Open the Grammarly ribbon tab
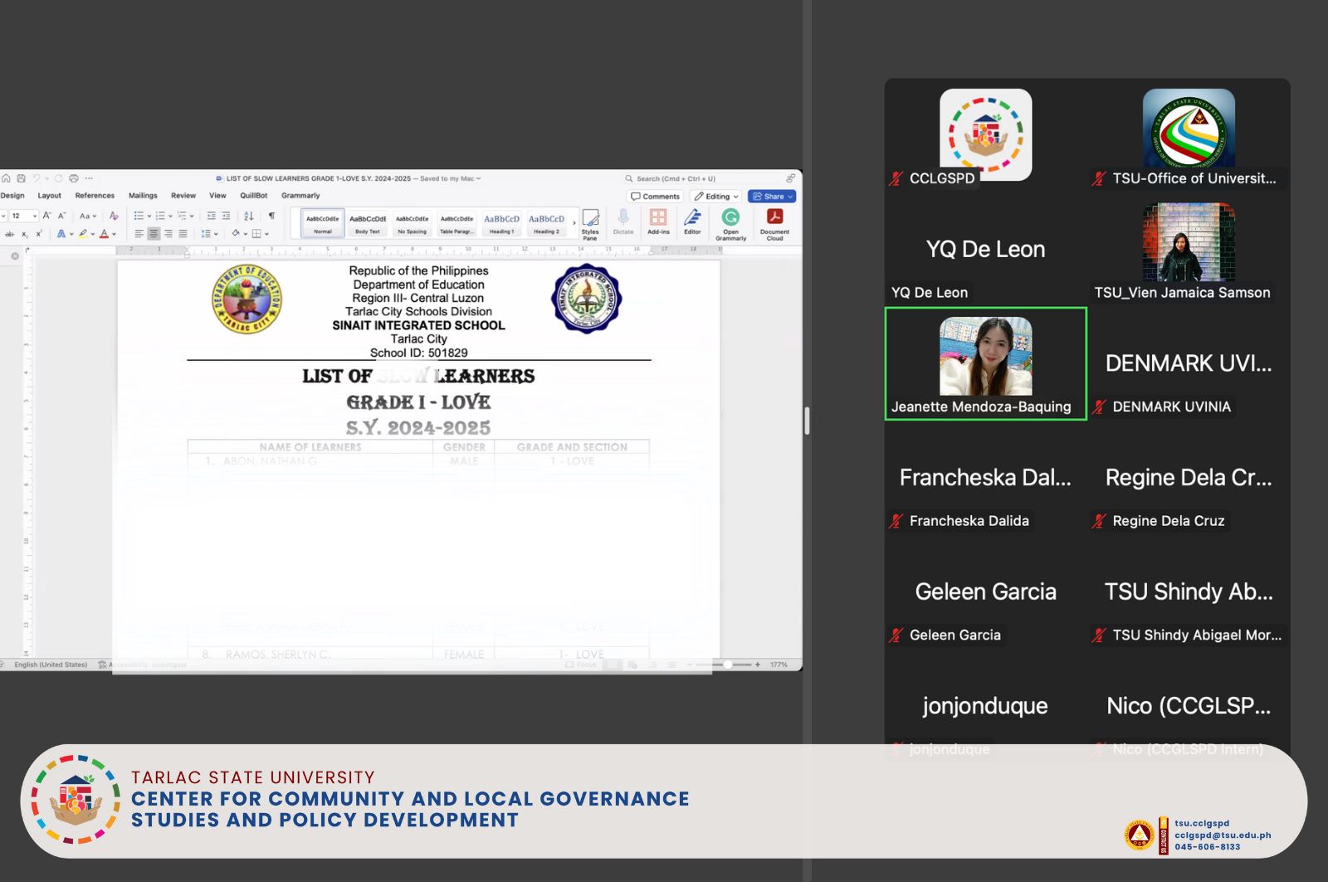Screen dimensions: 1328x896 pos(300,196)
